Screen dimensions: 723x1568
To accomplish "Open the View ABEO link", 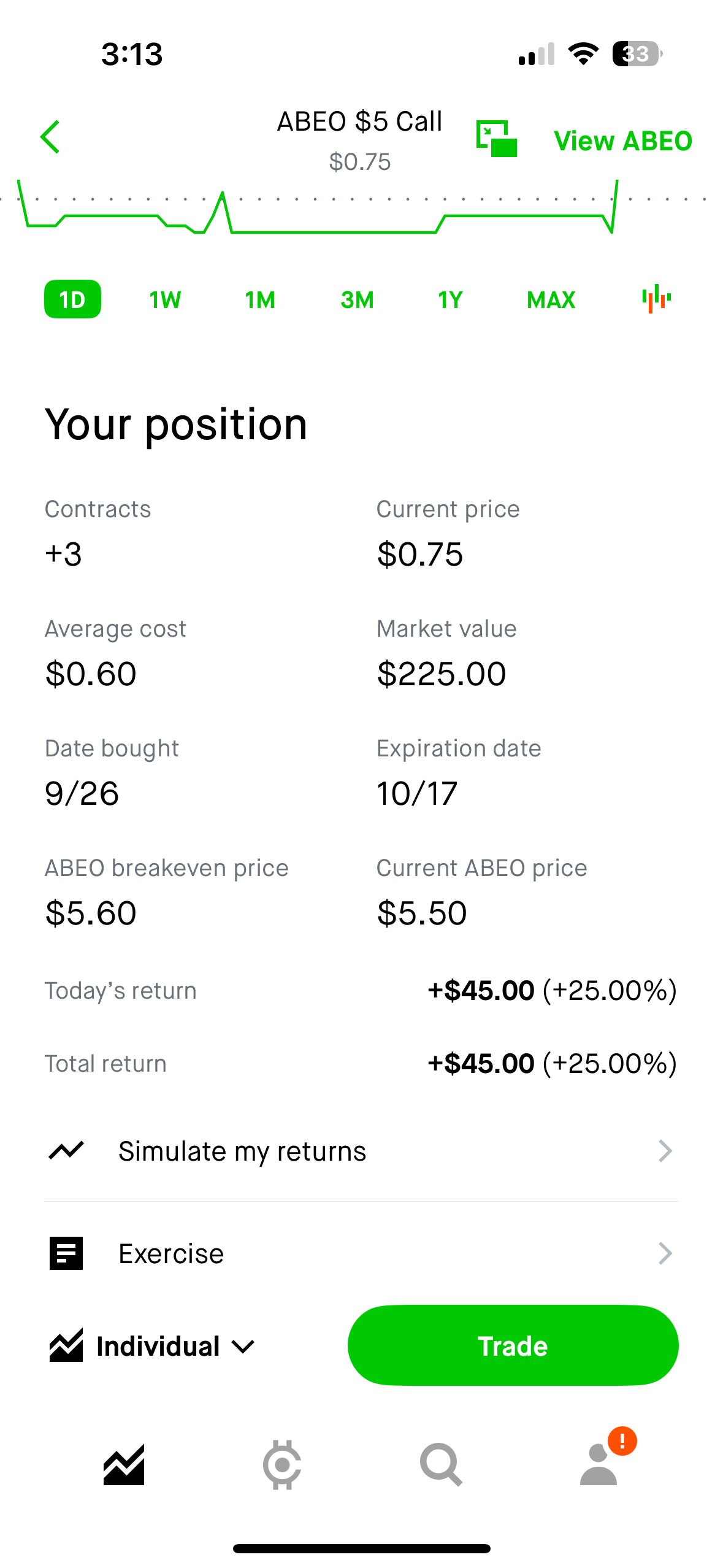I will pyautogui.click(x=623, y=140).
